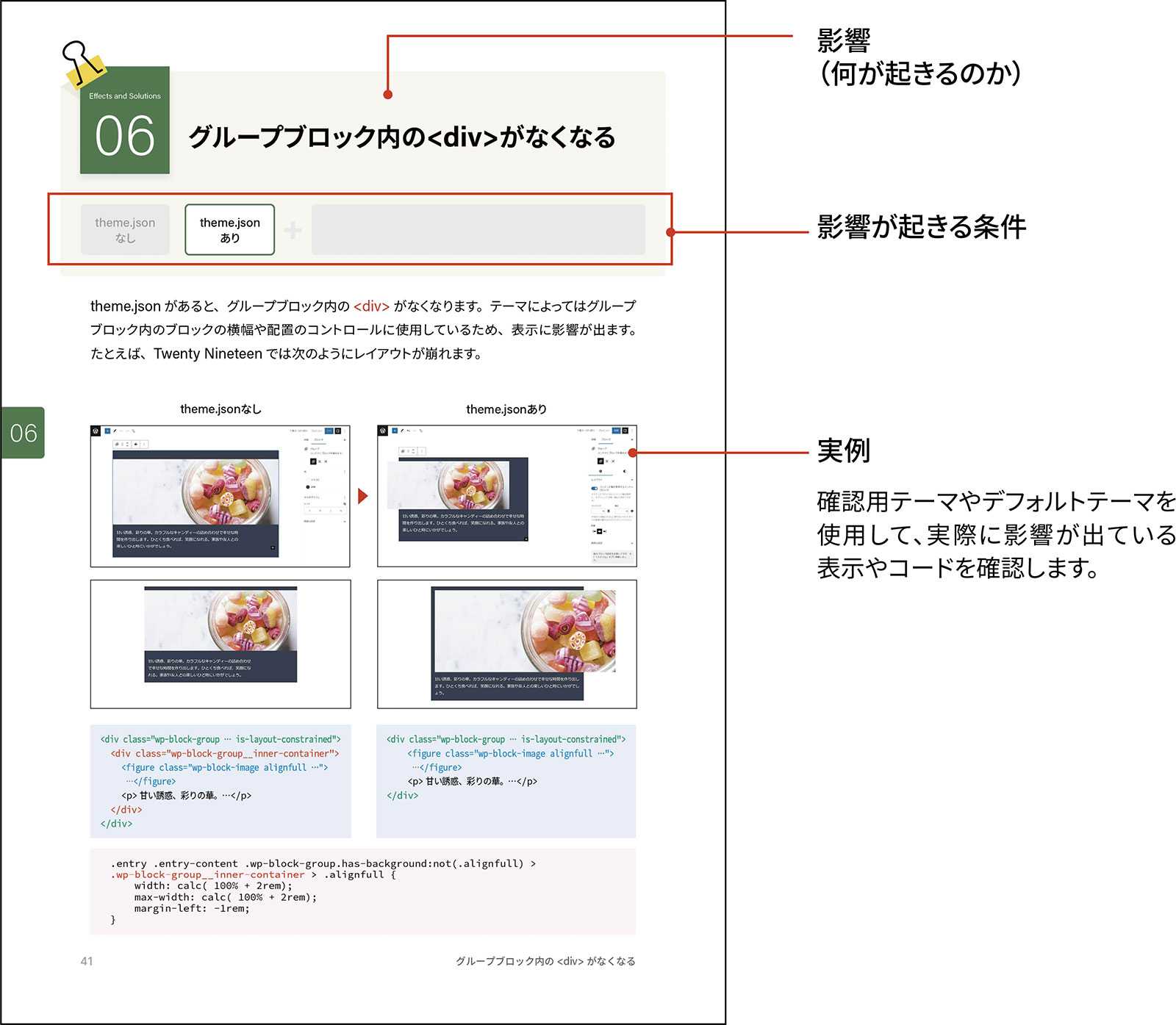1176x1025 pixels.
Task: Click the WordPress logo in the theme.jsonなし editor screenshot
Action: [x=95, y=431]
